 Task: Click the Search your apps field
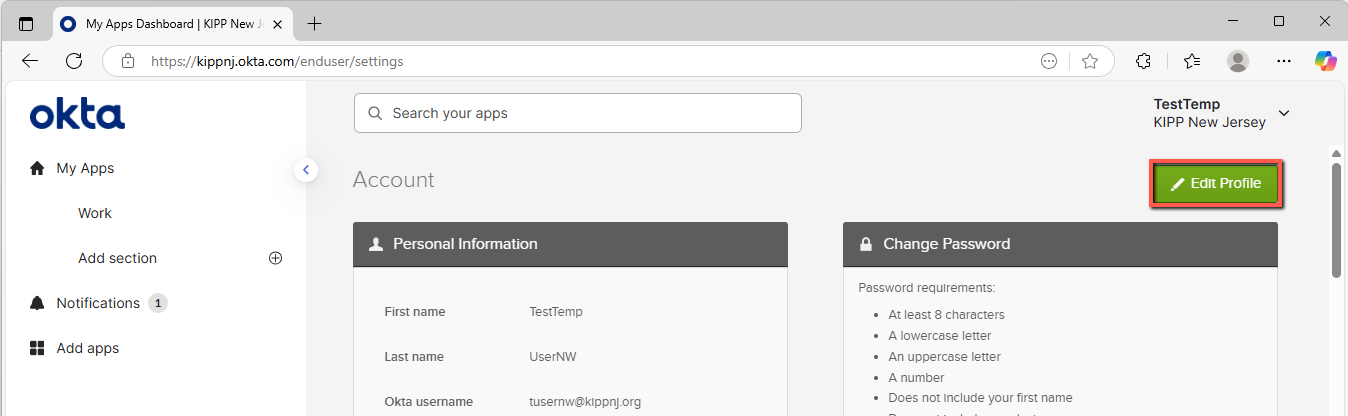tap(578, 113)
